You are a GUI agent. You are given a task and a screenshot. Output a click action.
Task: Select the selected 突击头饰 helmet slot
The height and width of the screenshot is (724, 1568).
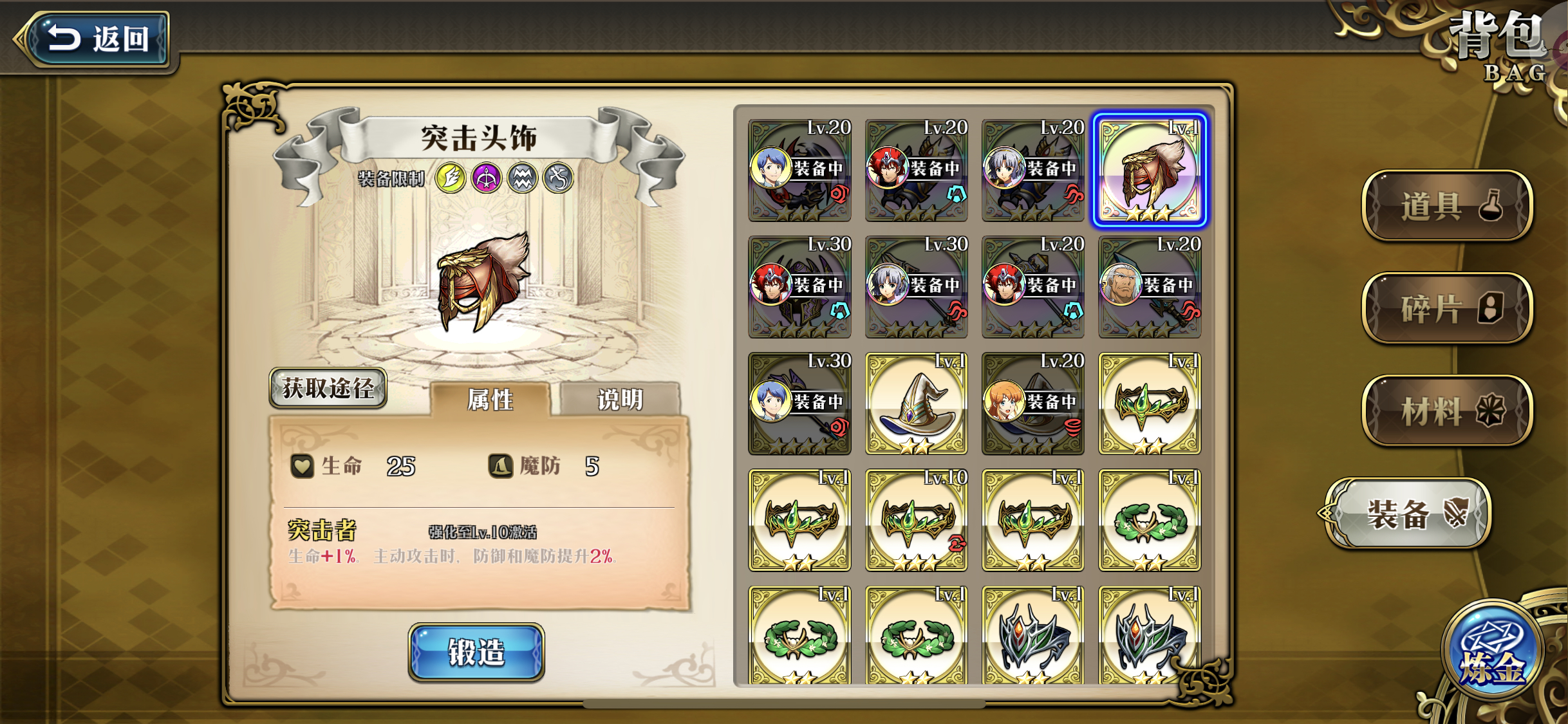coord(1150,171)
